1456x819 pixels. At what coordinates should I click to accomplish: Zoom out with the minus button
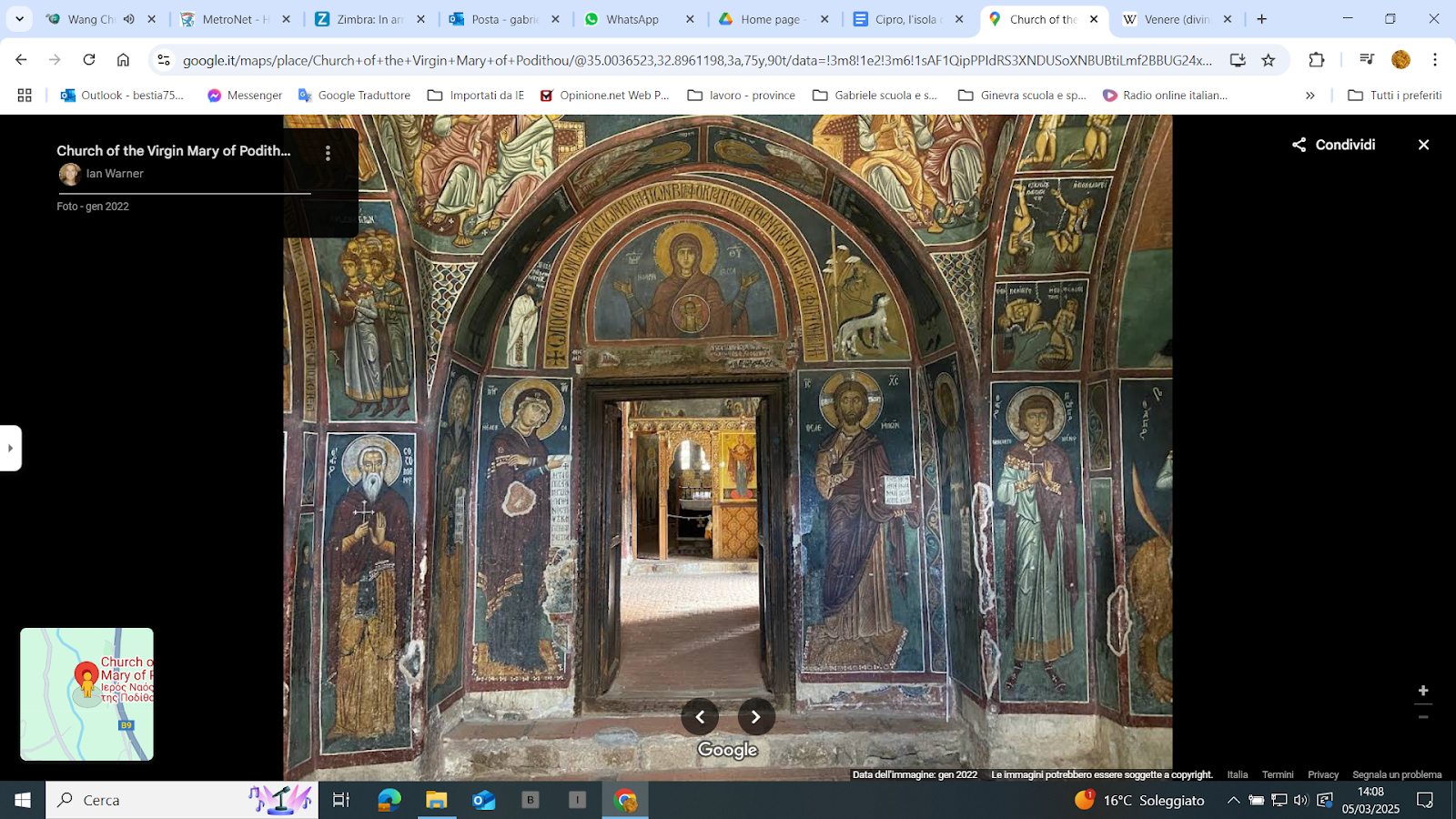[1423, 717]
